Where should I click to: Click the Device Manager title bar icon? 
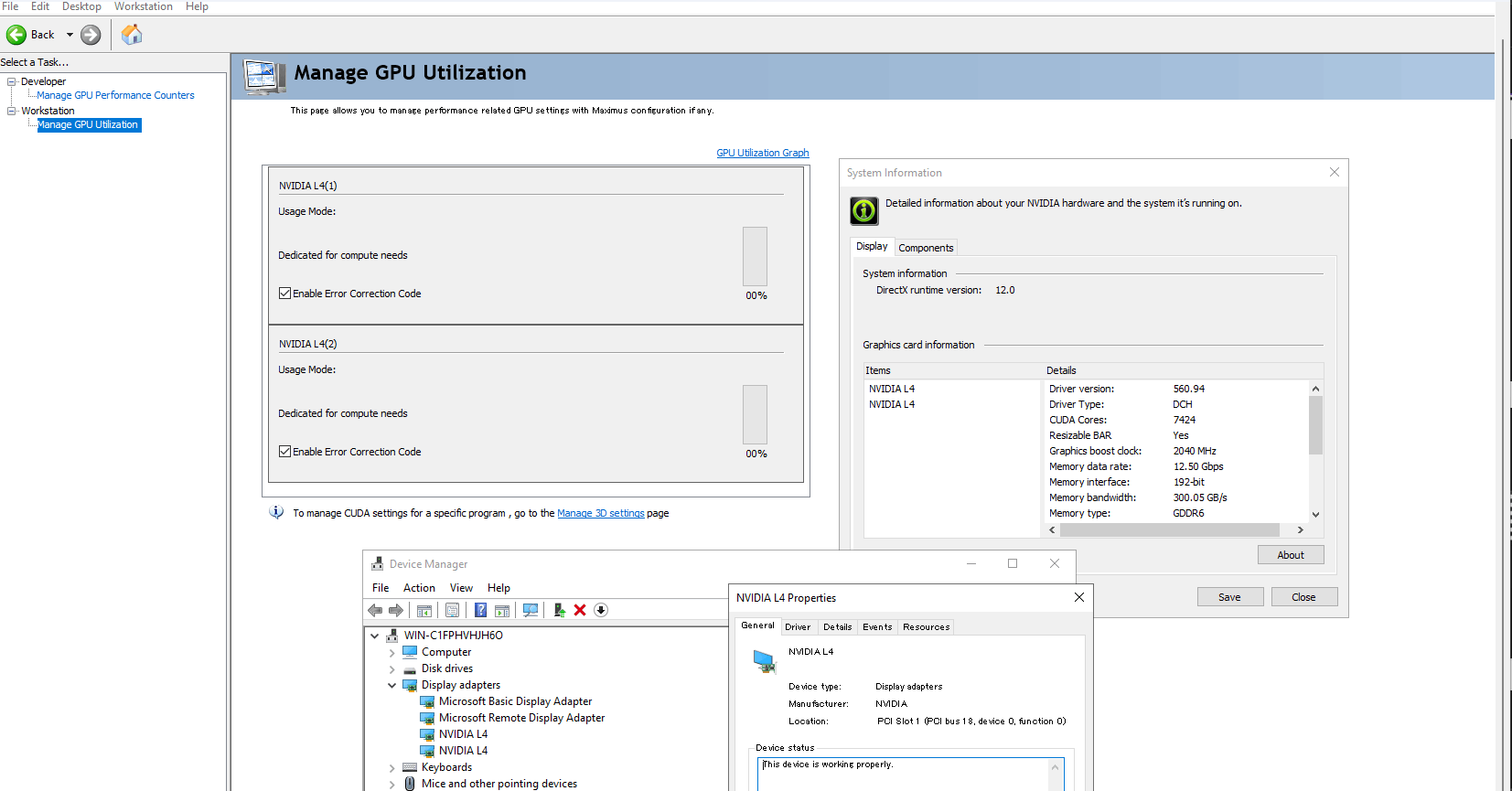click(x=378, y=564)
